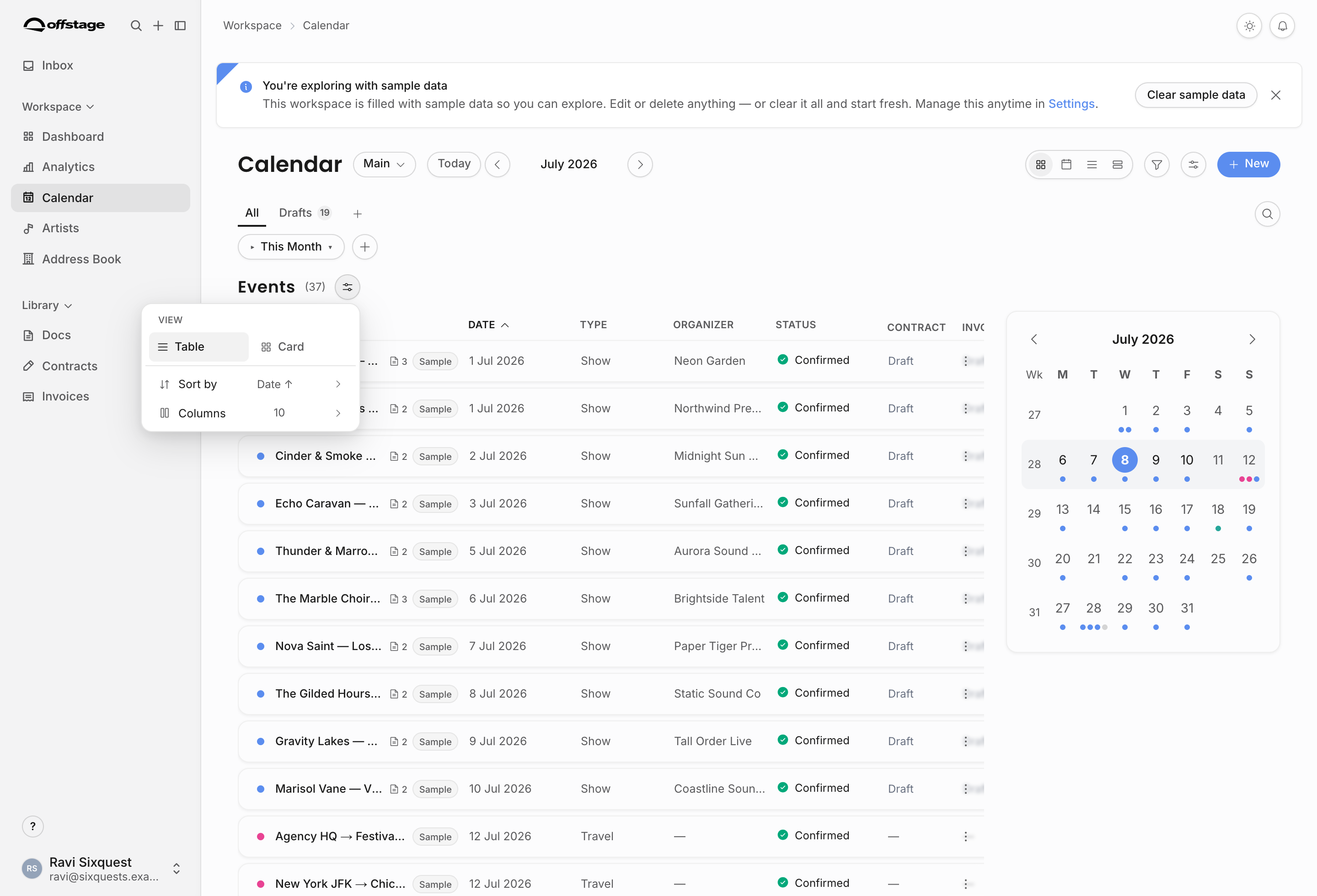This screenshot has height=896, width=1317.
Task: Go to next month with toolbar arrow
Action: pos(640,164)
